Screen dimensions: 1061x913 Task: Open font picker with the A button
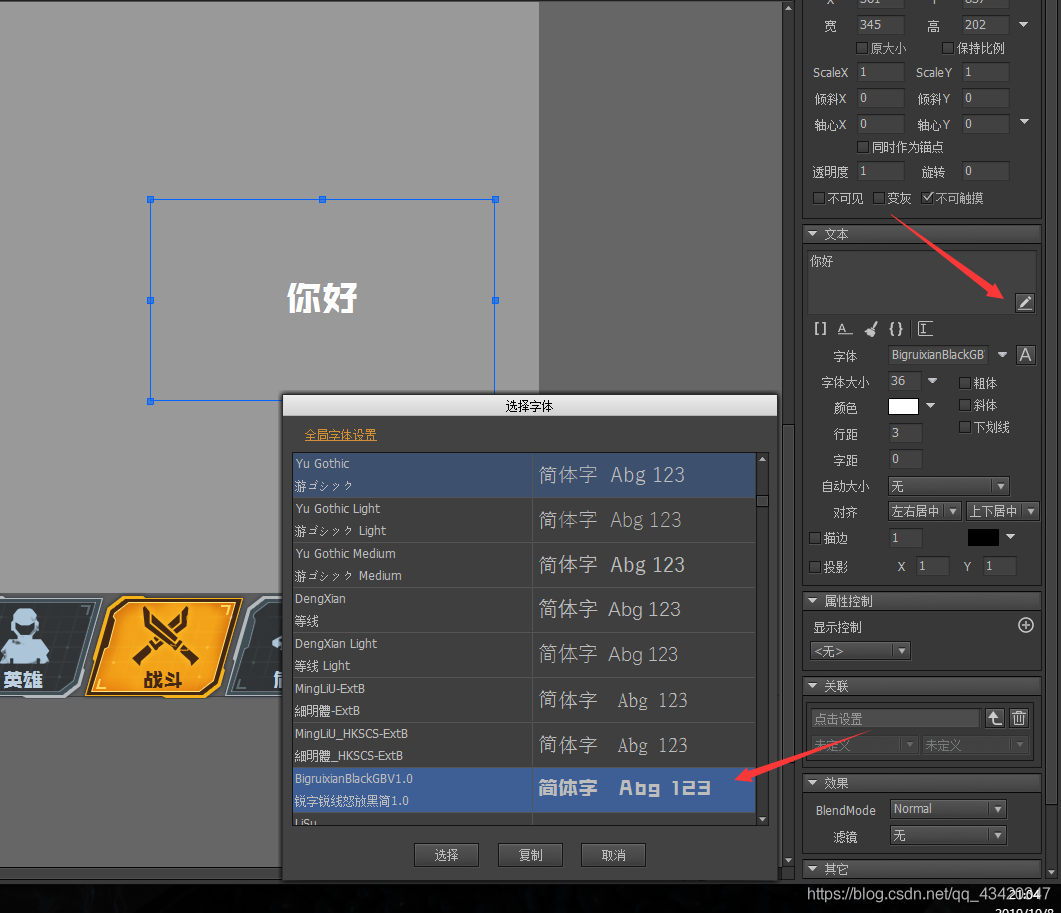(x=1025, y=355)
